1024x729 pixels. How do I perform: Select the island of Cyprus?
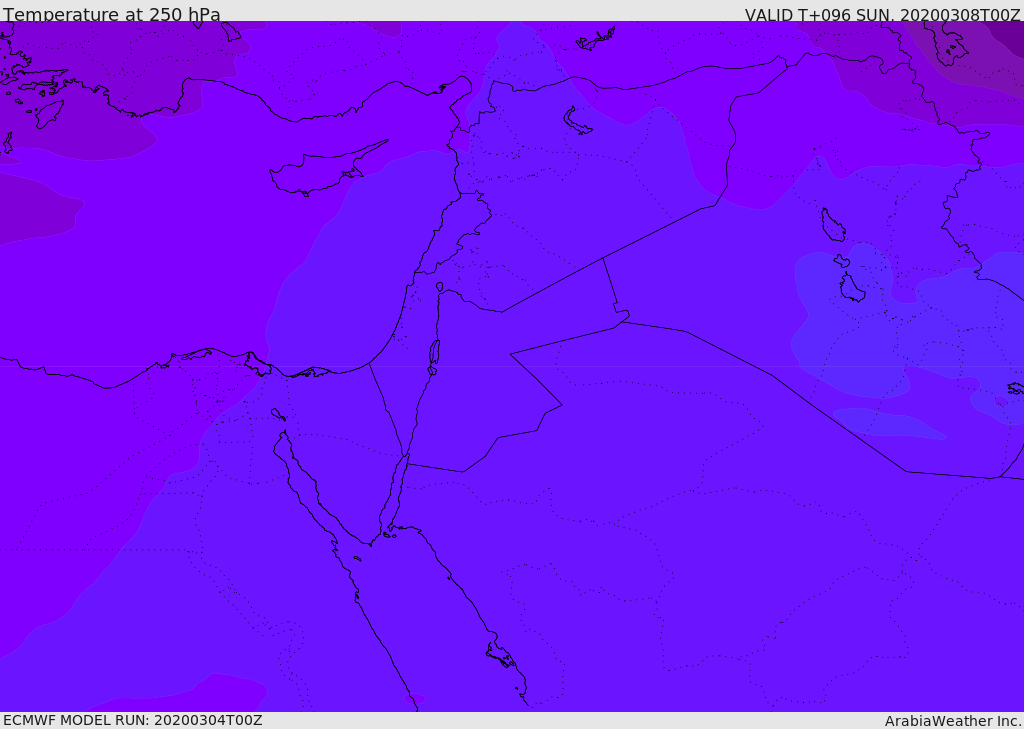[x=318, y=172]
